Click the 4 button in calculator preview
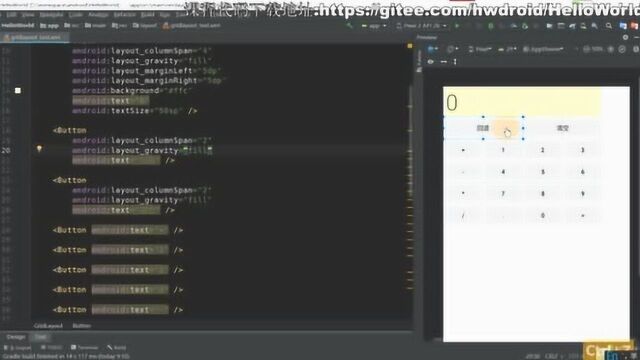This screenshot has height=360, width=640. (503, 172)
